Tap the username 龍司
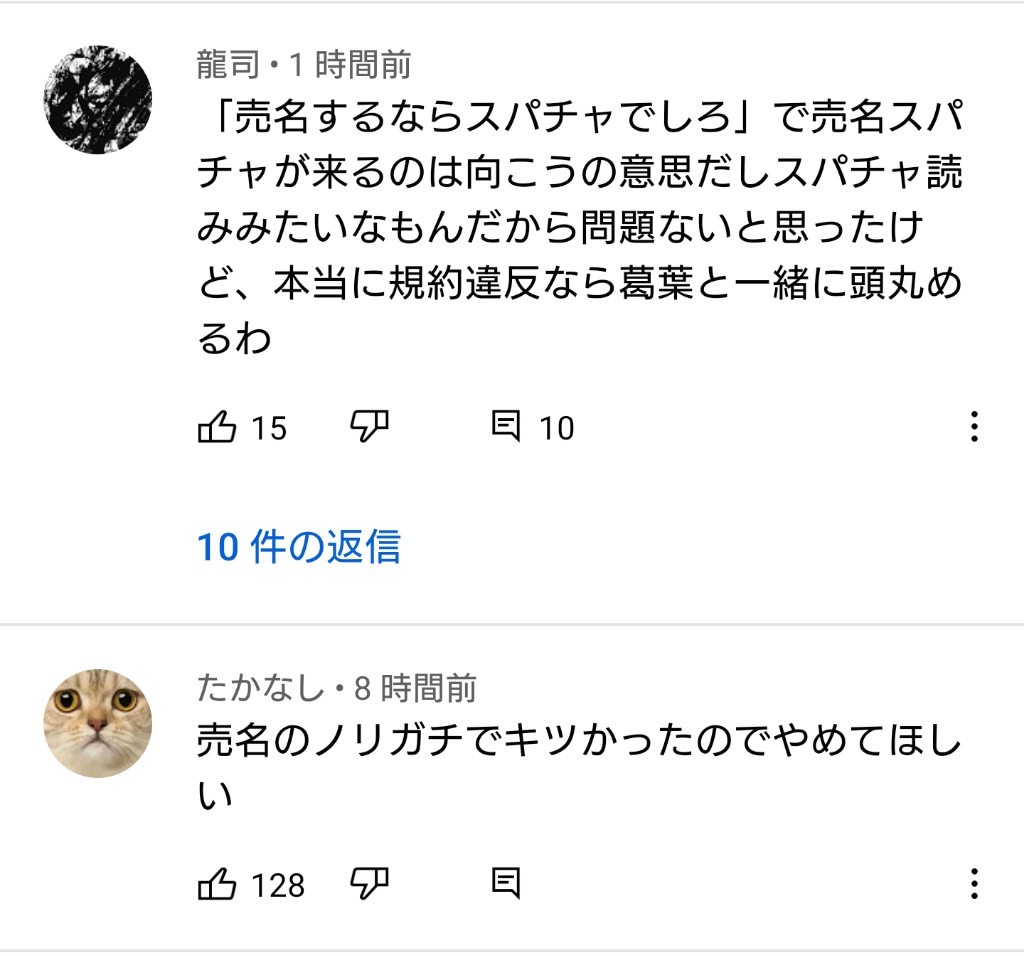Image resolution: width=1024 pixels, height=956 pixels. point(232,66)
